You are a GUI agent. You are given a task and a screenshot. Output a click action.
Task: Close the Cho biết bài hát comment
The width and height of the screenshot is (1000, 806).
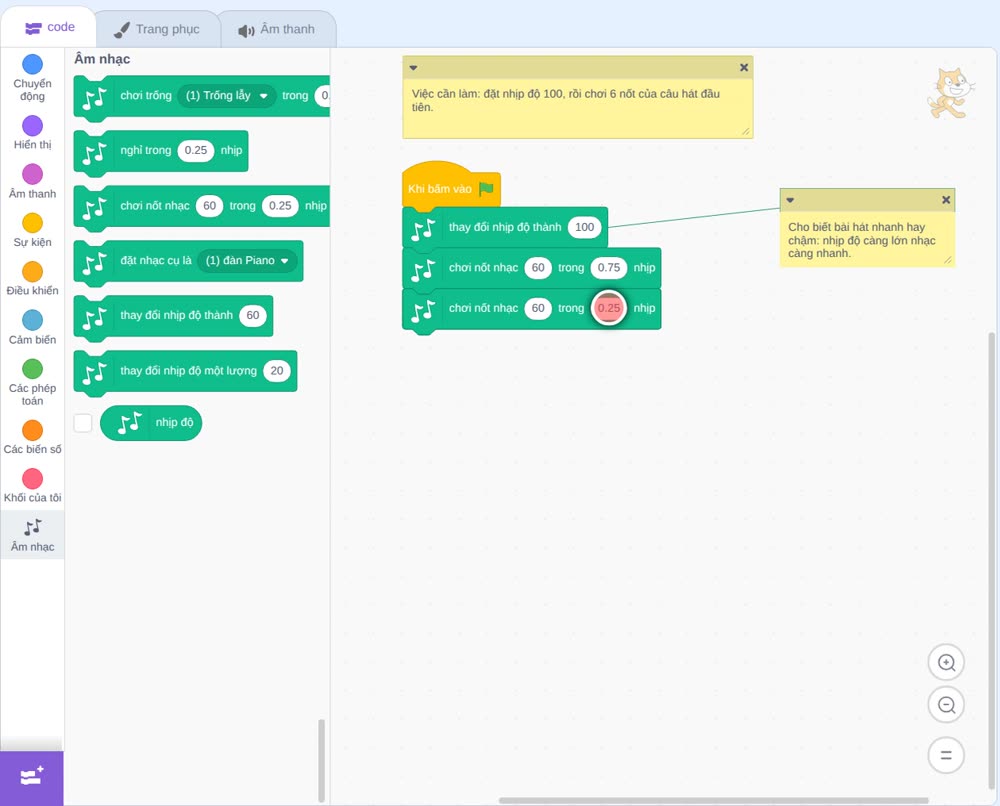pos(946,200)
